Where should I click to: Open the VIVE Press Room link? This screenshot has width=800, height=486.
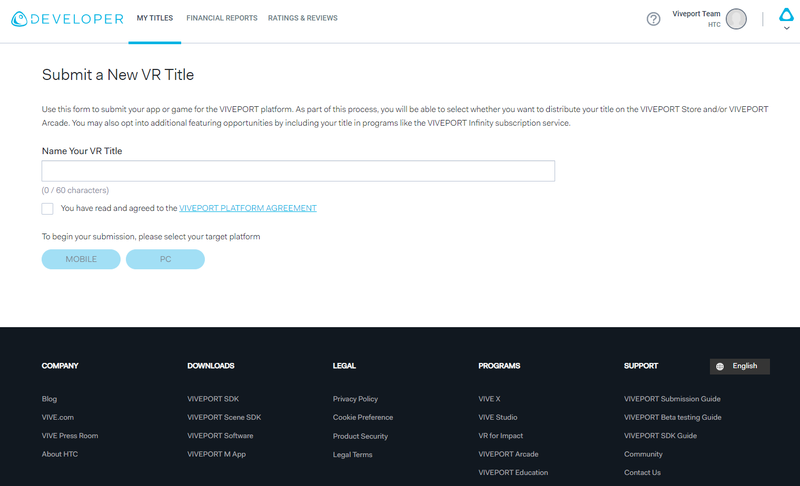point(70,436)
